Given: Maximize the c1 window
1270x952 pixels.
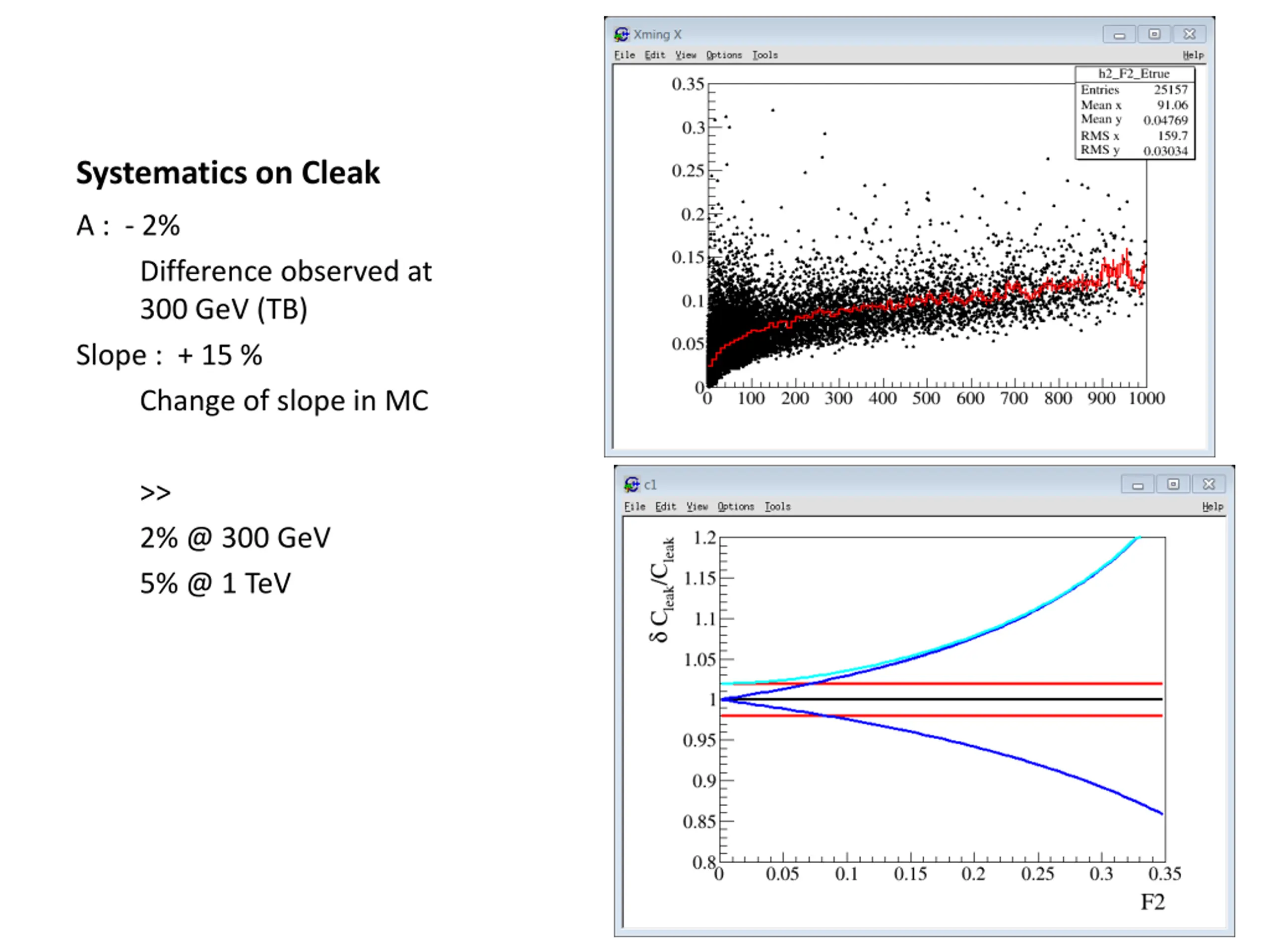Looking at the screenshot, I should pos(1173,484).
